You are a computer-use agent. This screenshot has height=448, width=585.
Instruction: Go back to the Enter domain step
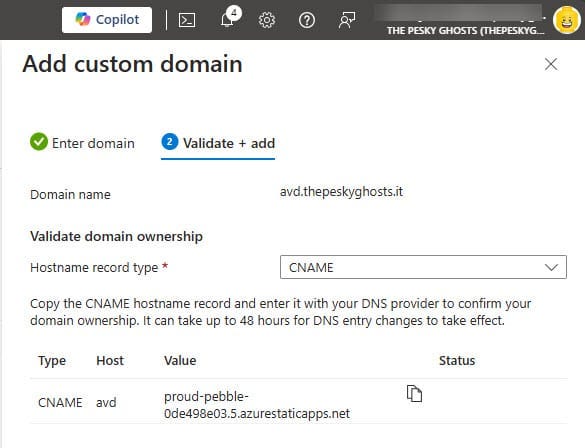(x=82, y=143)
